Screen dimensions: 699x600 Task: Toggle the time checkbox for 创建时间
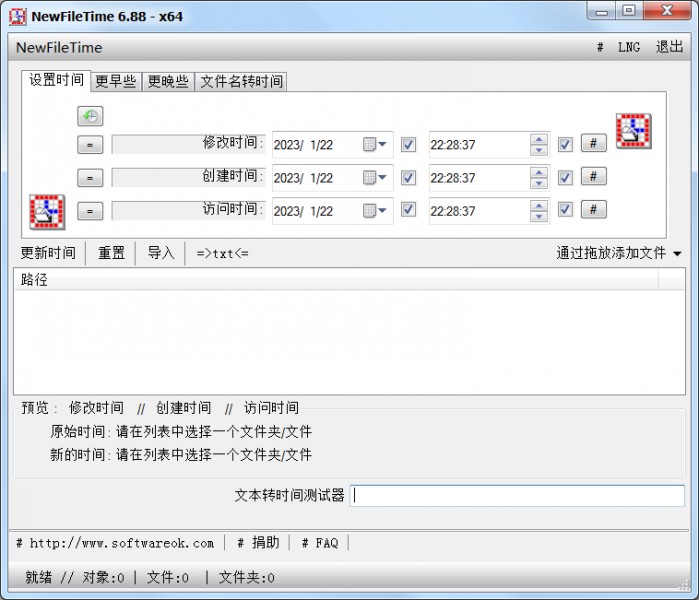pos(565,177)
